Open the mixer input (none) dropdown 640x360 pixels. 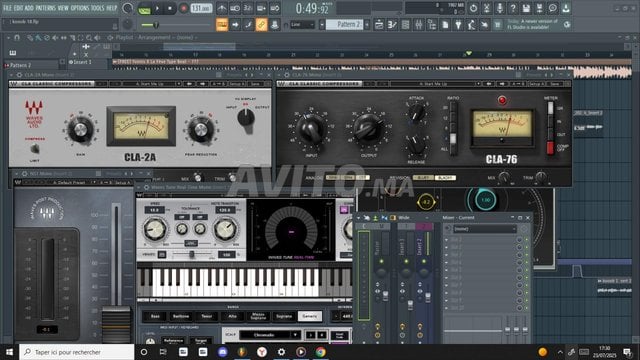(484, 229)
